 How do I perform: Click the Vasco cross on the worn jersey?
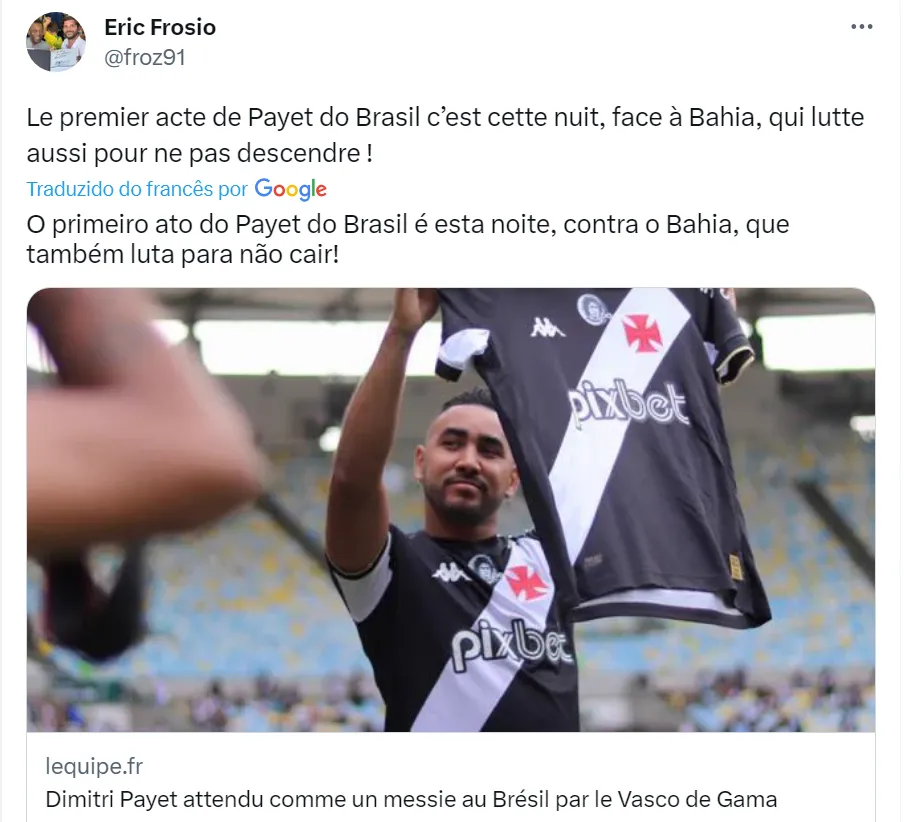tap(526, 582)
